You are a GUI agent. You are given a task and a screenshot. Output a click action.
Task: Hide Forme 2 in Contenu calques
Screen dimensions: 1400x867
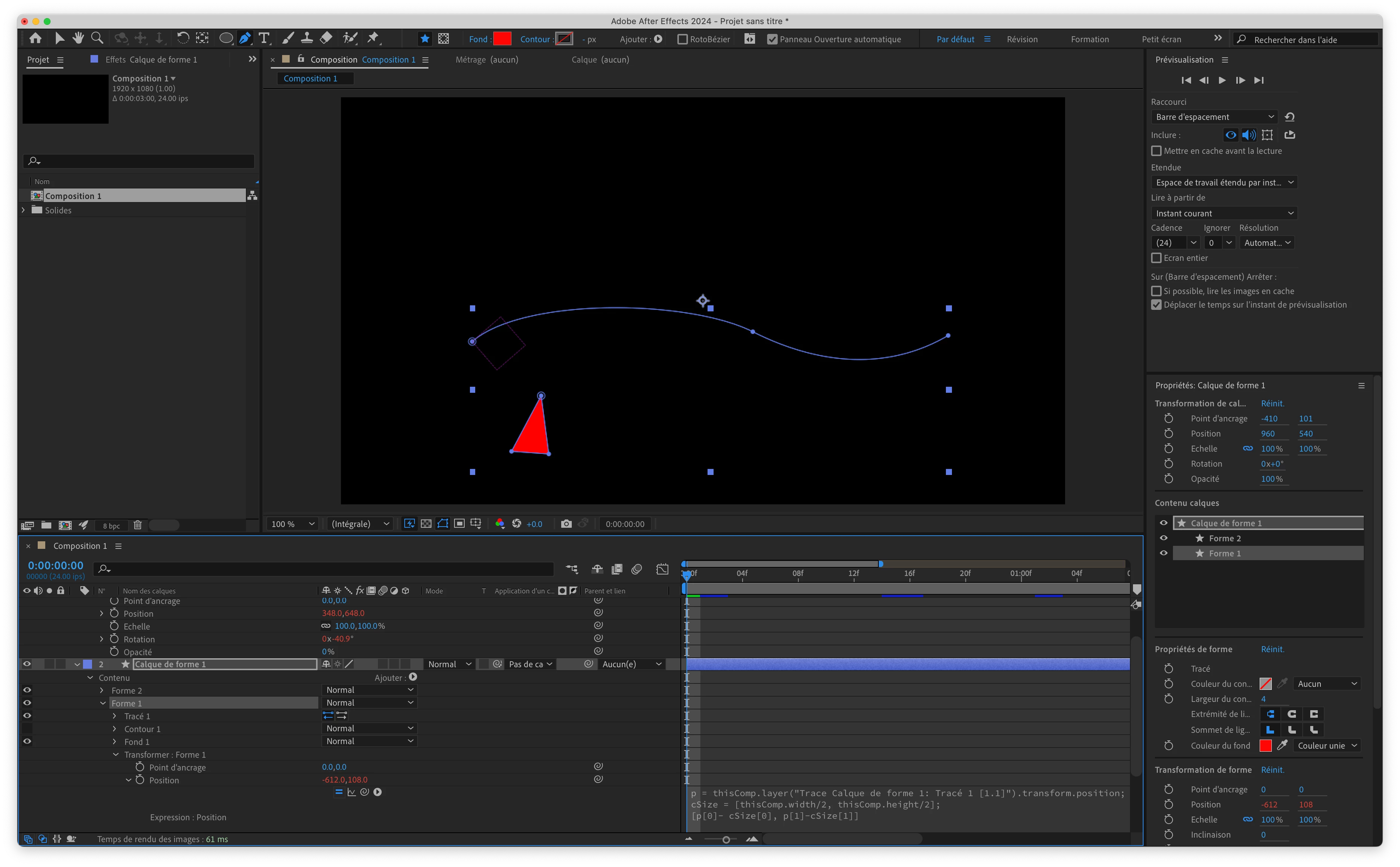click(x=1164, y=538)
